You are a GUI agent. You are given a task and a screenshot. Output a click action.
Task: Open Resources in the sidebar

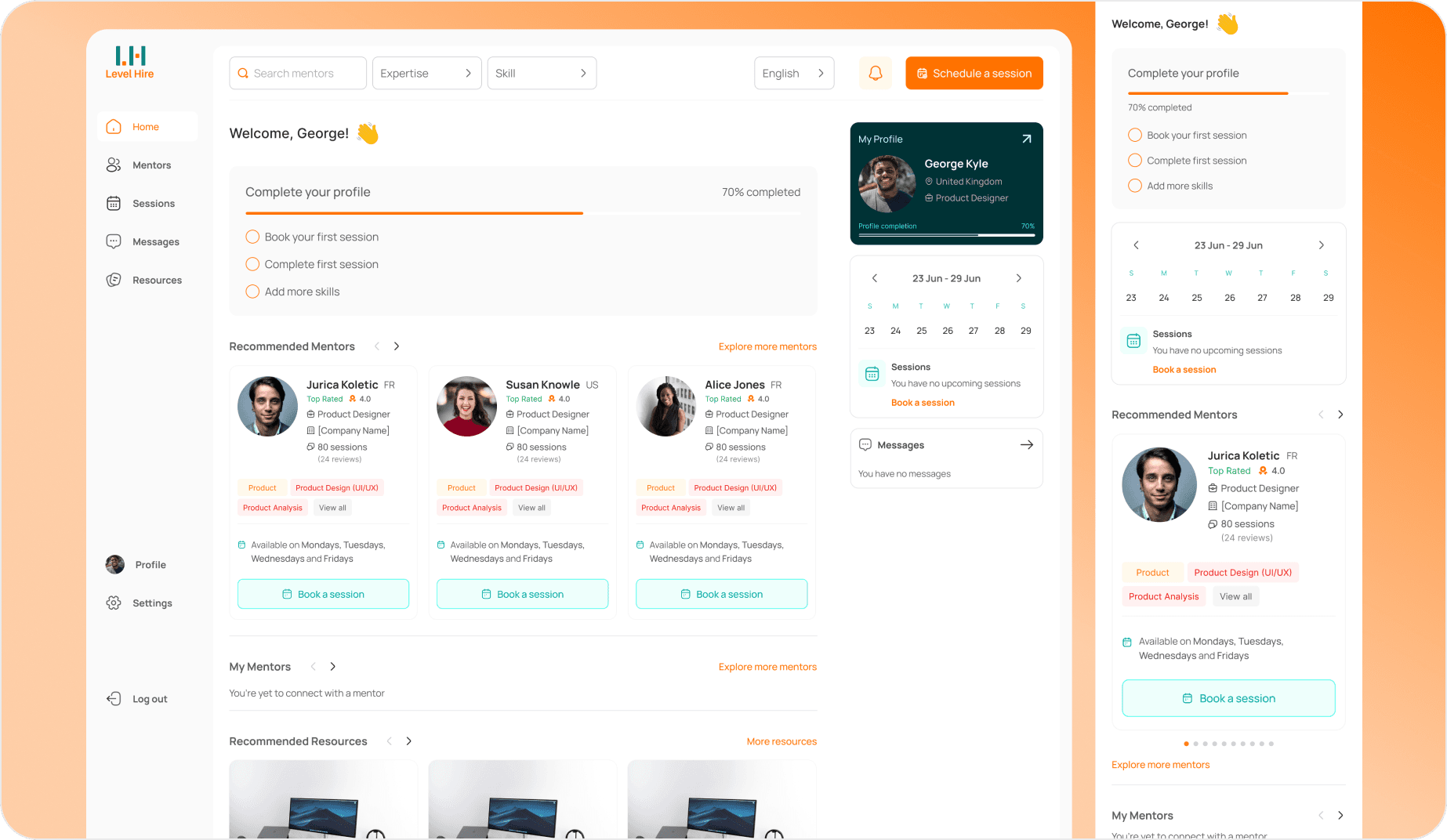click(x=147, y=281)
